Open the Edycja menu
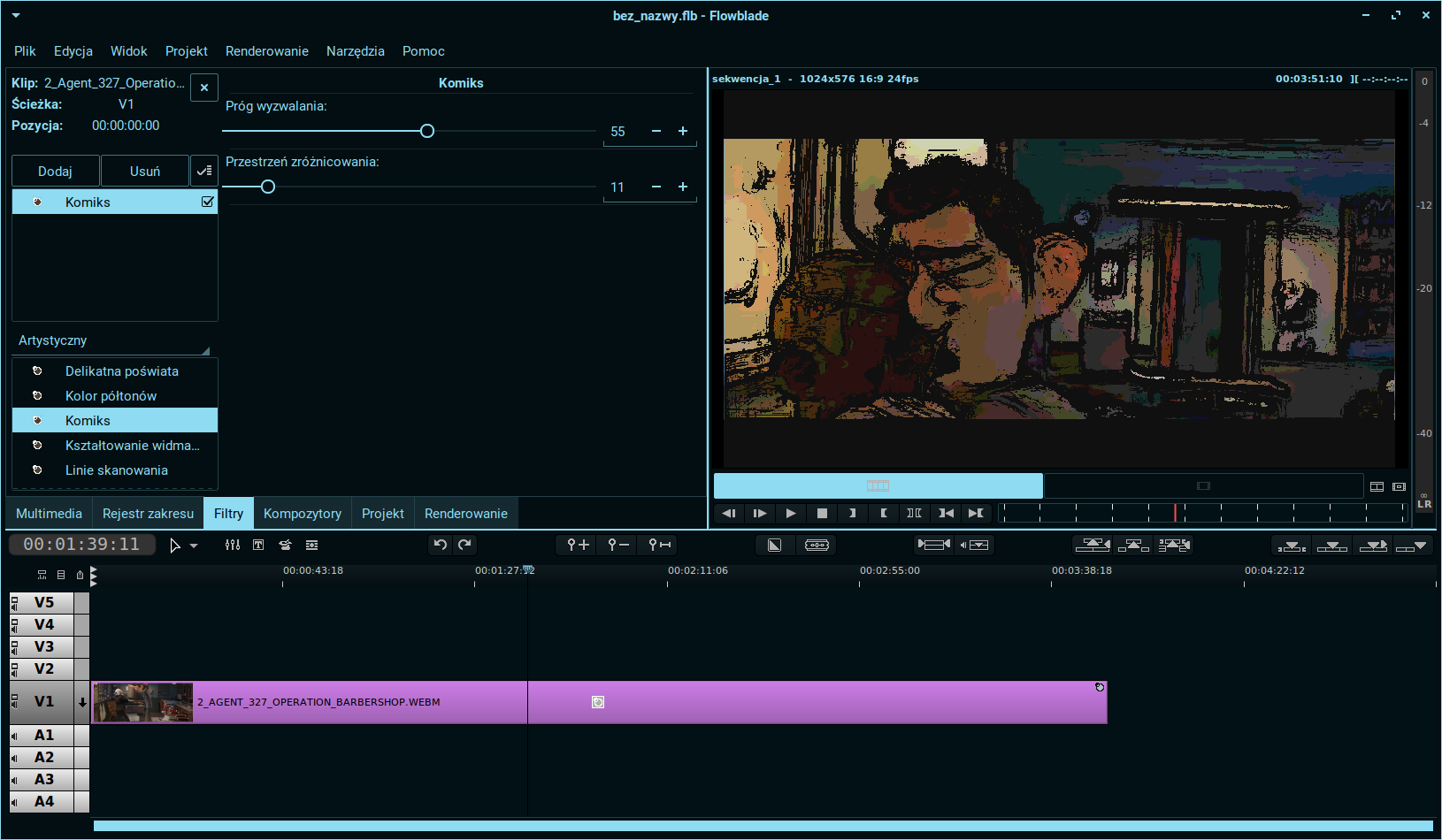The width and height of the screenshot is (1442, 840). [x=73, y=51]
